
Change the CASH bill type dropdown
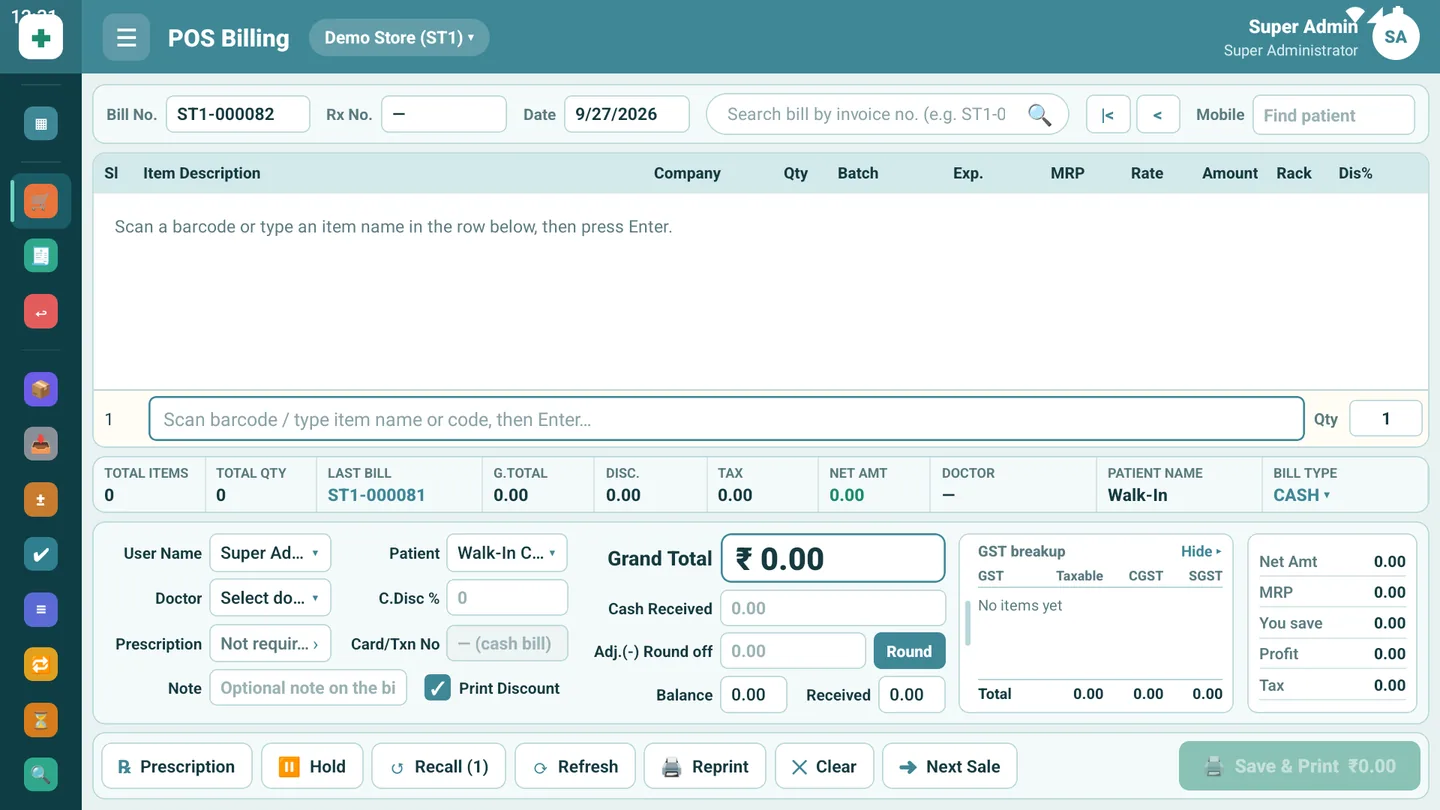(x=1302, y=495)
